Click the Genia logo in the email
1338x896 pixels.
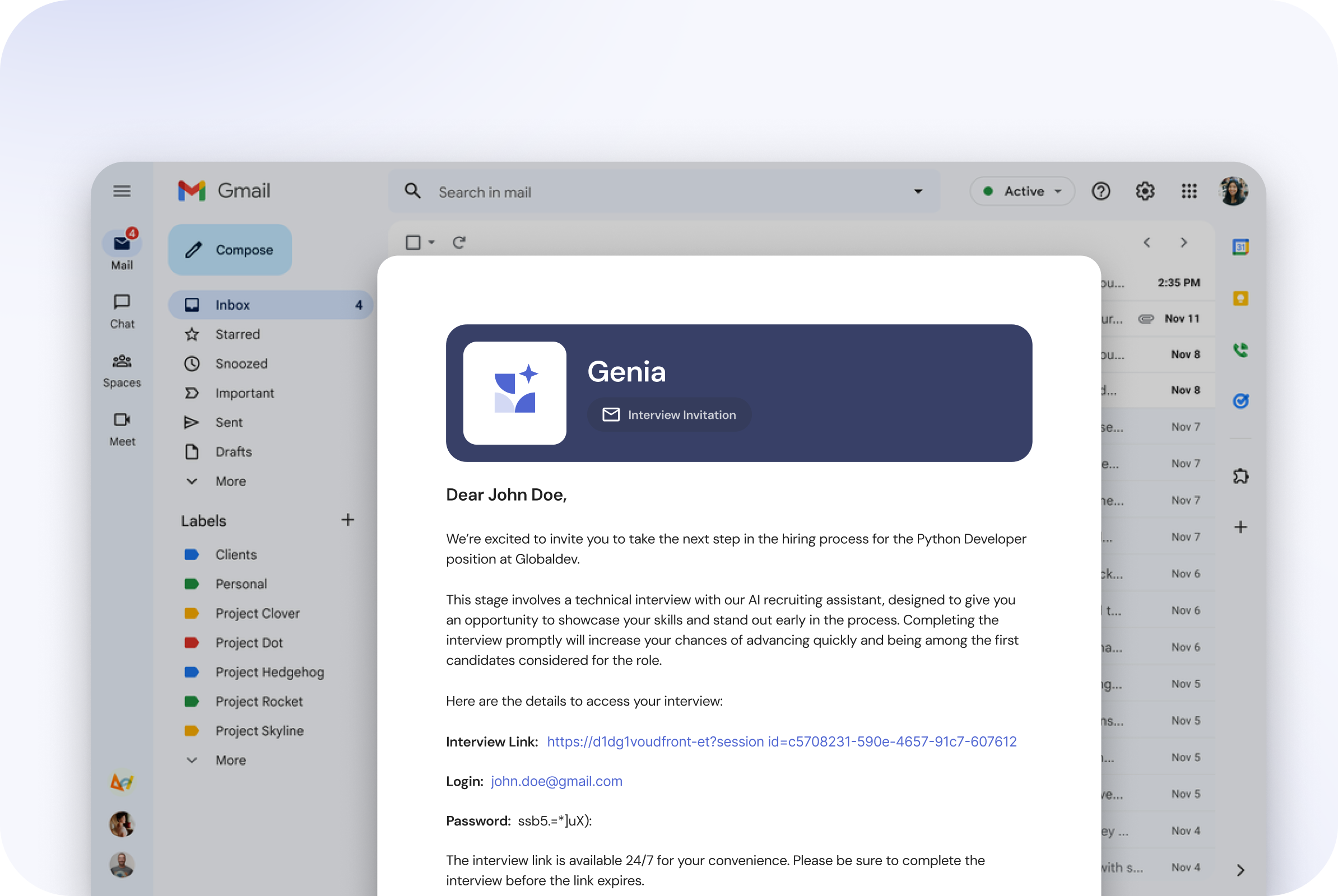514,393
